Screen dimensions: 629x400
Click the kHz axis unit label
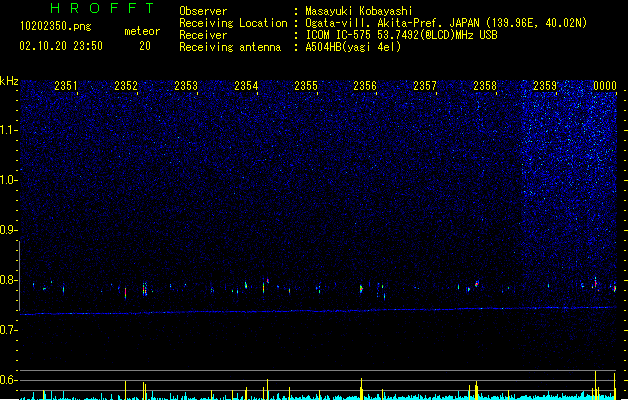(9, 81)
